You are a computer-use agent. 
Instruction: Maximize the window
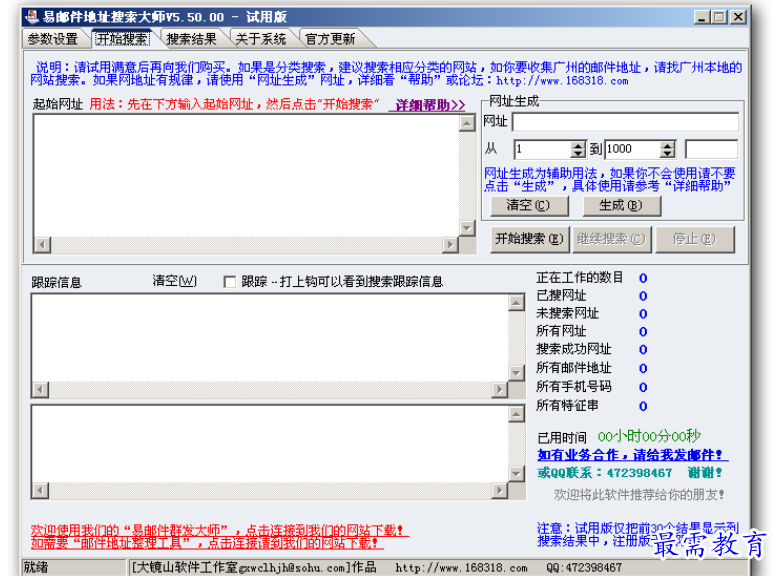click(720, 17)
